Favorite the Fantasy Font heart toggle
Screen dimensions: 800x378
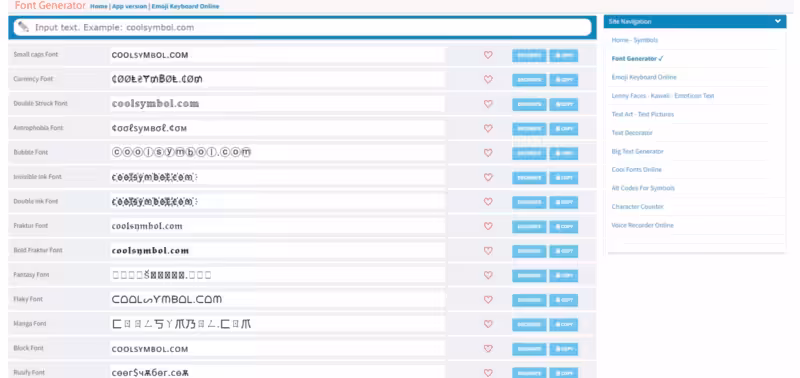[488, 275]
